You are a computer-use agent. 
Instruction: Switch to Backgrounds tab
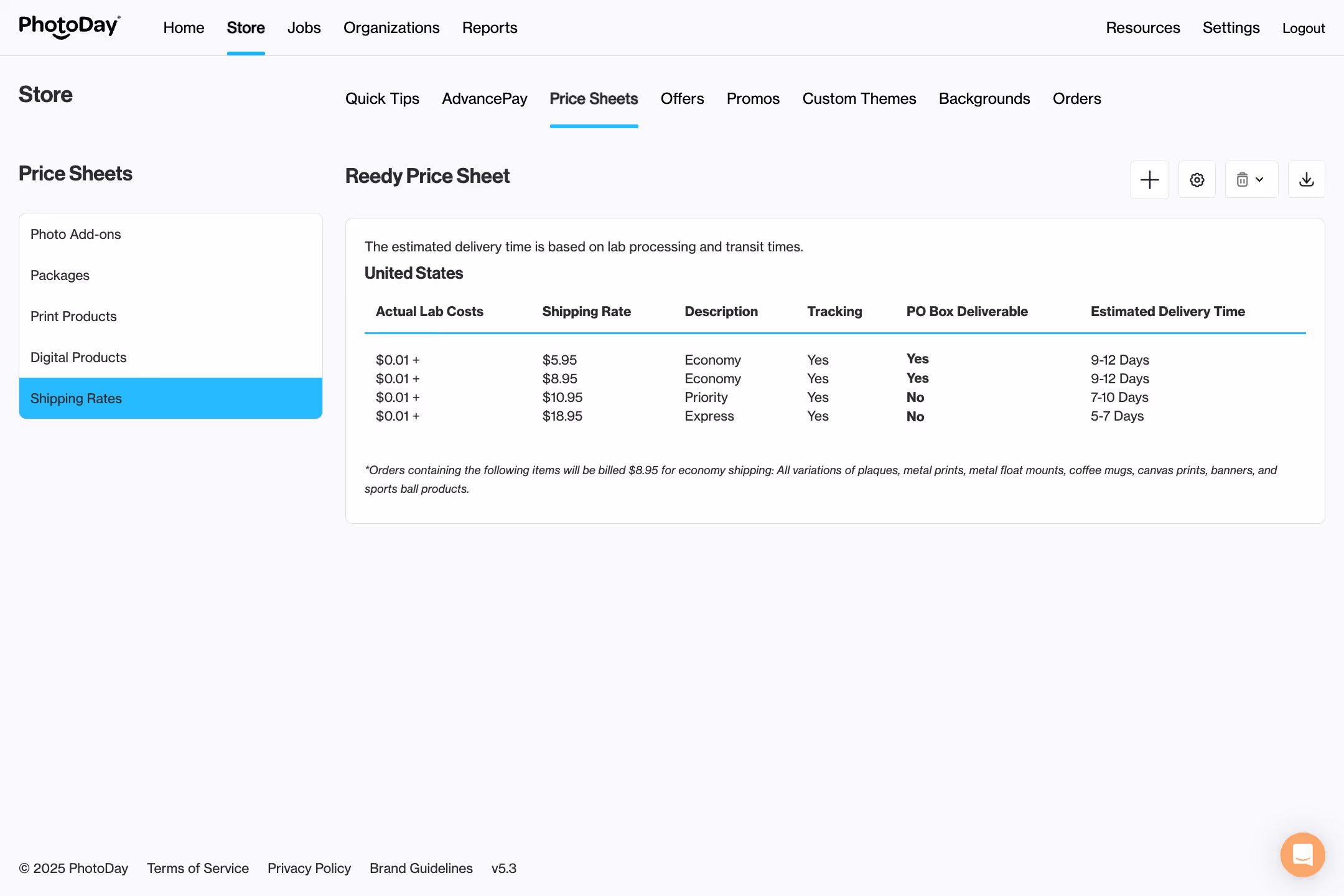[x=984, y=99]
